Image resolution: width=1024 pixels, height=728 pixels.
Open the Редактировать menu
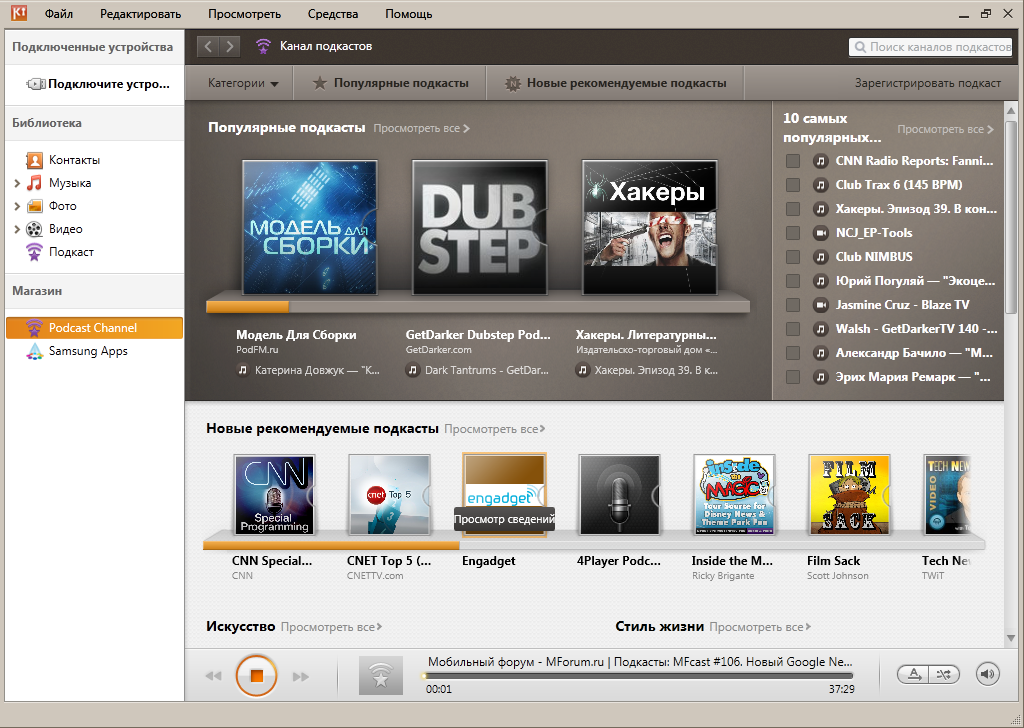click(x=140, y=14)
